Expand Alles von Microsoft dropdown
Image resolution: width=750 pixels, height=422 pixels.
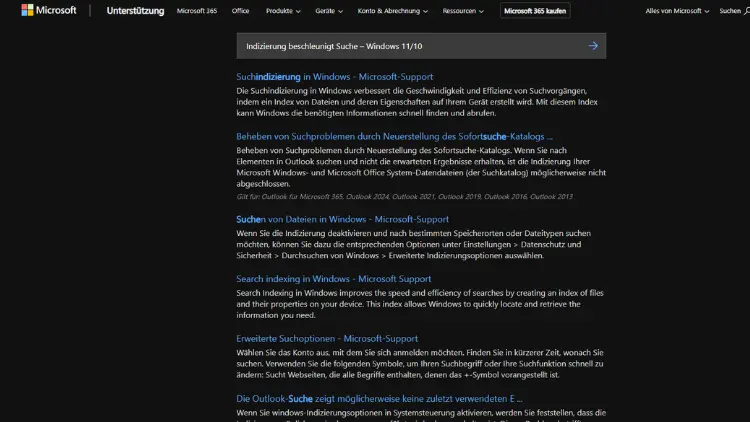[677, 11]
